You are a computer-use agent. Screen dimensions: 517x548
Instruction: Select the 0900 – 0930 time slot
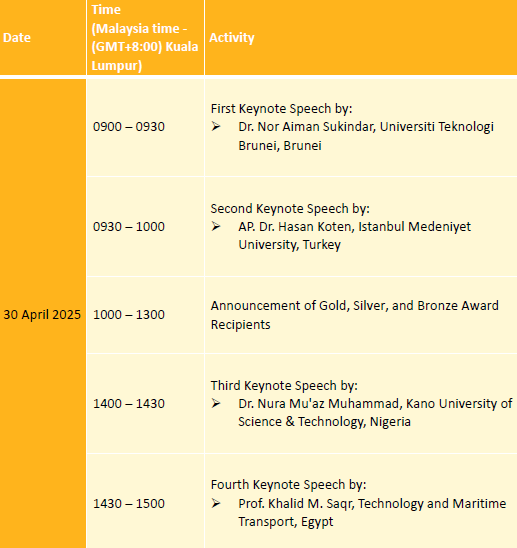pyautogui.click(x=129, y=127)
